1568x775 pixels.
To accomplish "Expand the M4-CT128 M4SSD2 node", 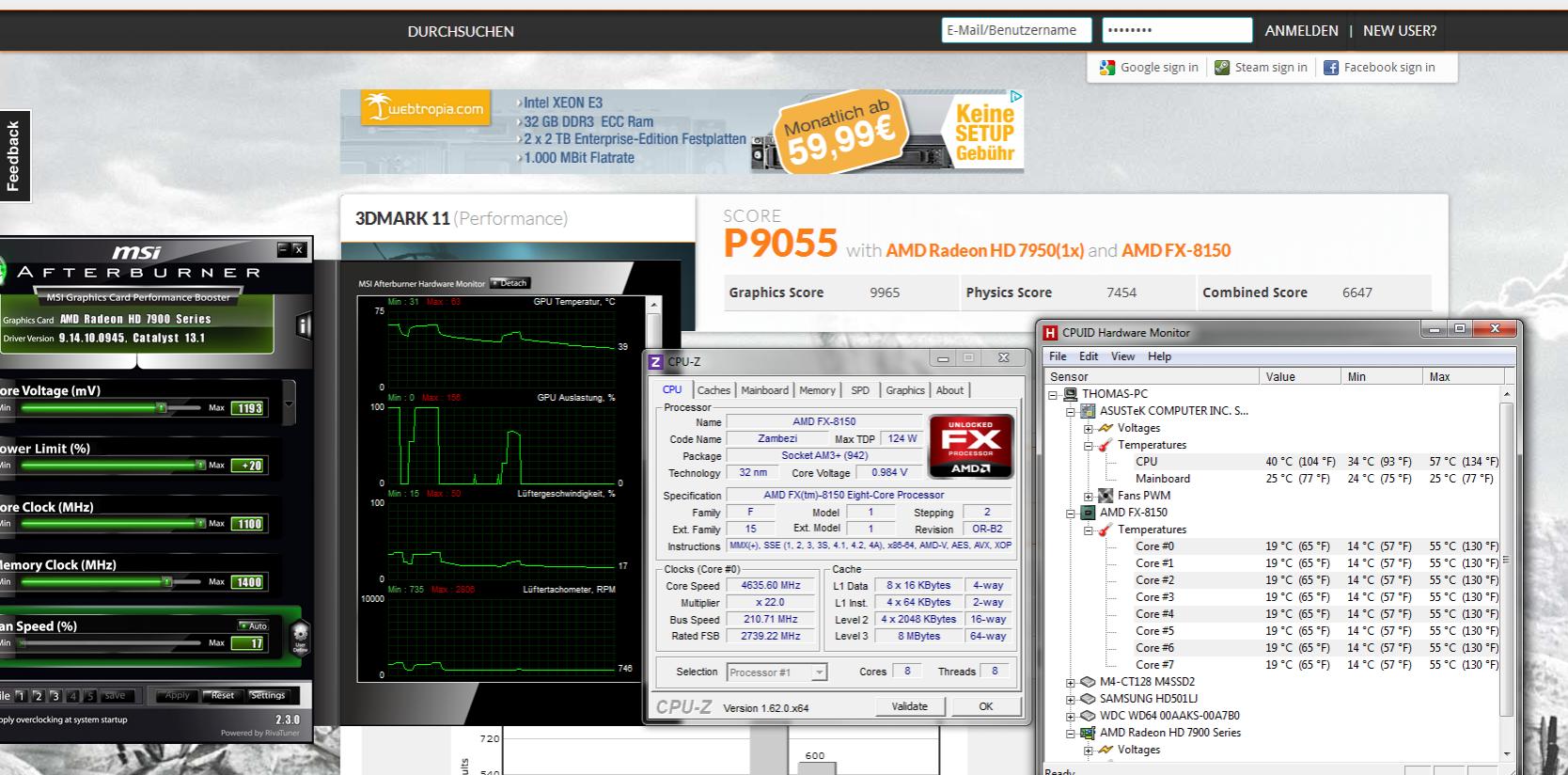I will pos(1071,682).
